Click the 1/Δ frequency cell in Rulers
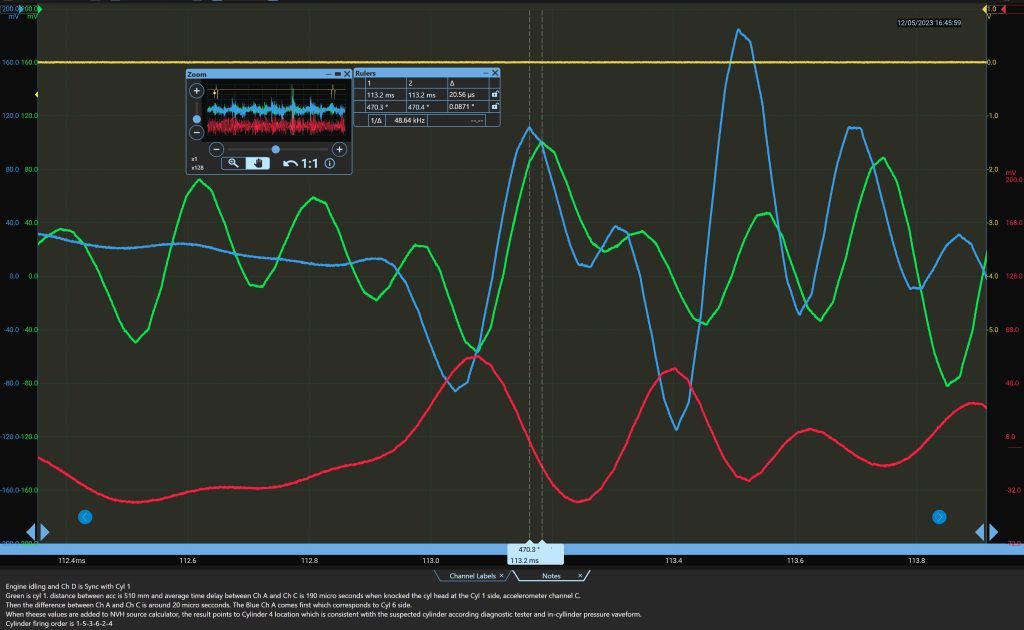Viewport: 1024px width, 630px height. (x=376, y=120)
